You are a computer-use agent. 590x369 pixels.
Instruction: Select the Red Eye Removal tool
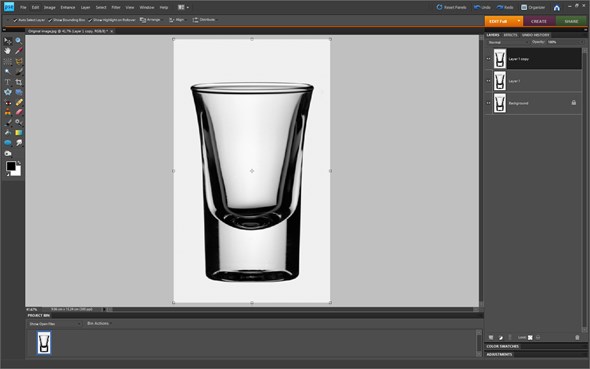(x=8, y=102)
